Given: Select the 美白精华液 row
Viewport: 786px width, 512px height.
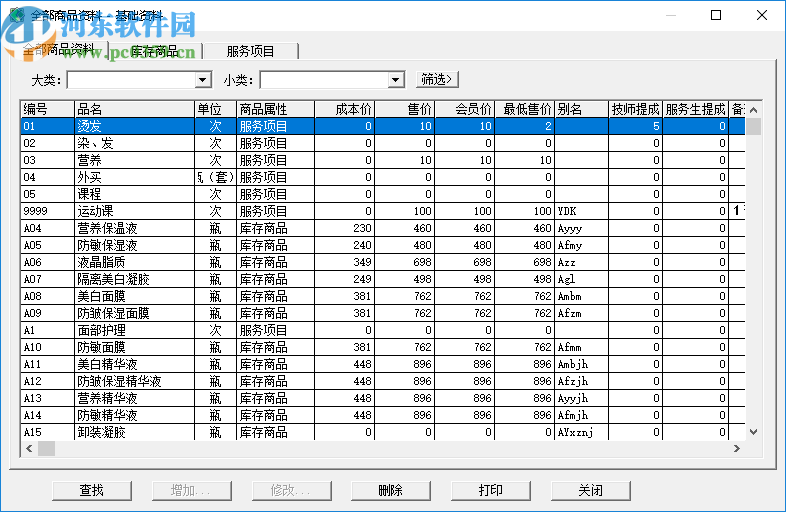Looking at the screenshot, I should tap(383, 364).
